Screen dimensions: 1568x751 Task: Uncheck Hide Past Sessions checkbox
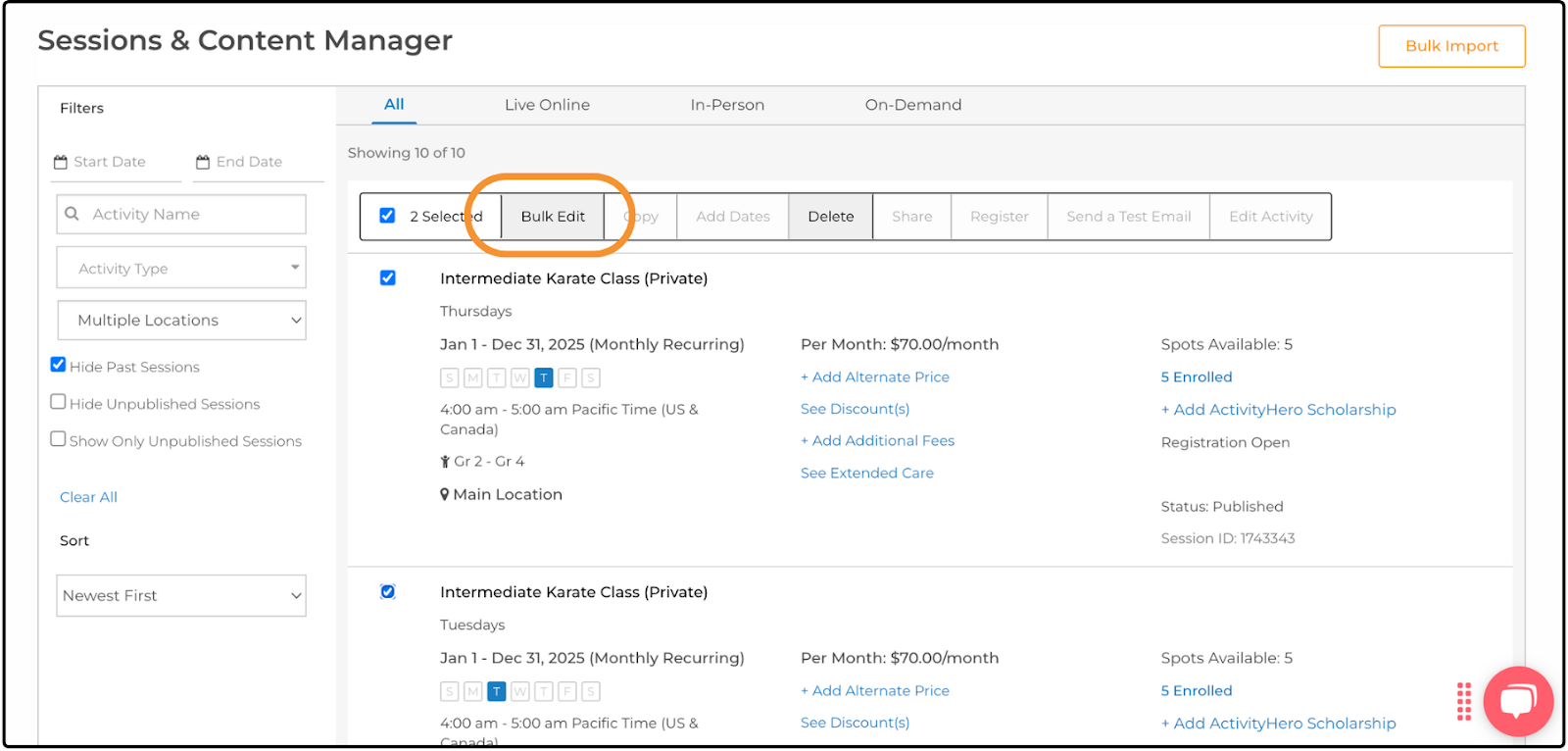pyautogui.click(x=58, y=365)
